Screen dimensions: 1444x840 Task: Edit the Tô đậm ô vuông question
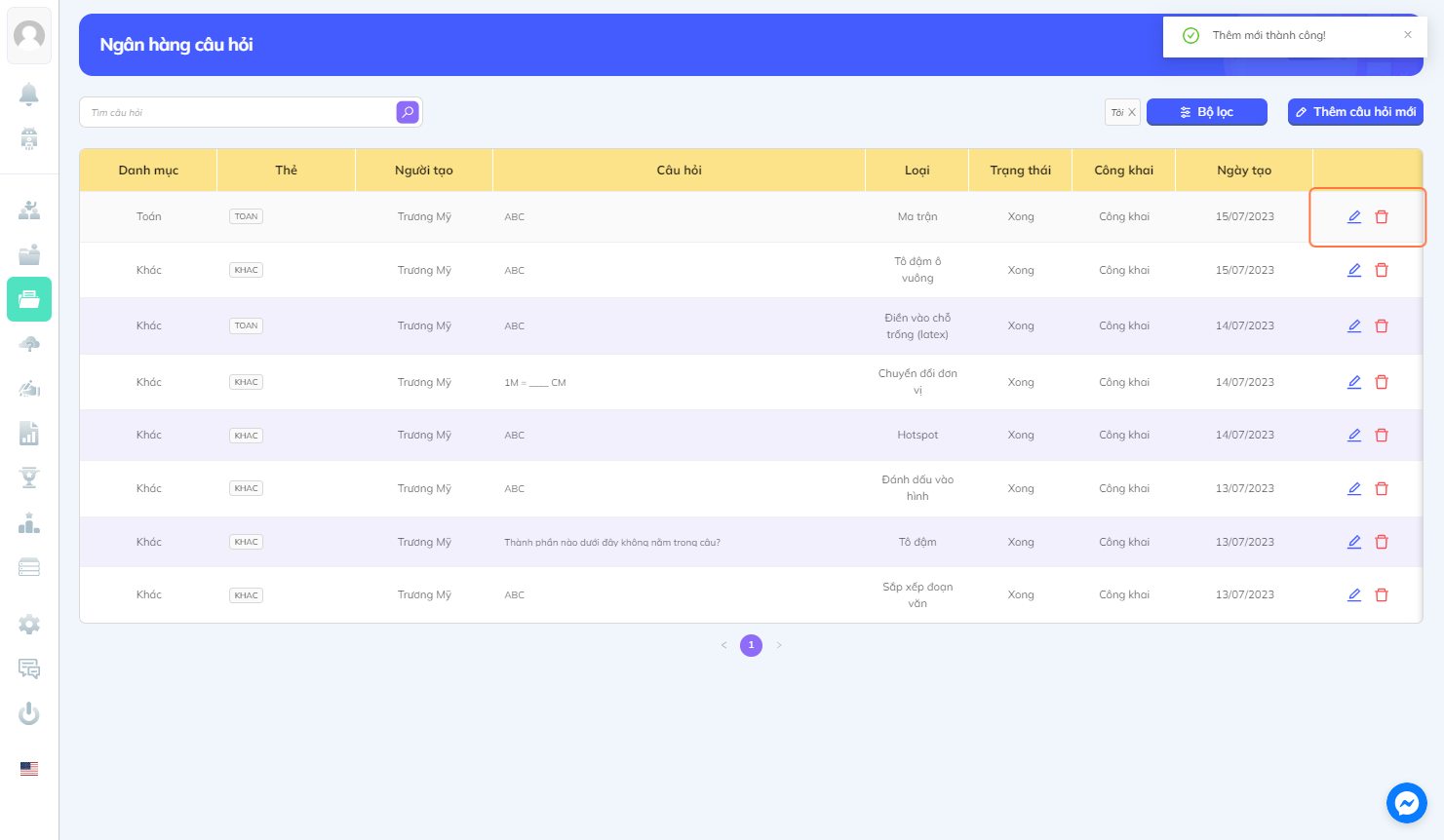(x=1354, y=270)
